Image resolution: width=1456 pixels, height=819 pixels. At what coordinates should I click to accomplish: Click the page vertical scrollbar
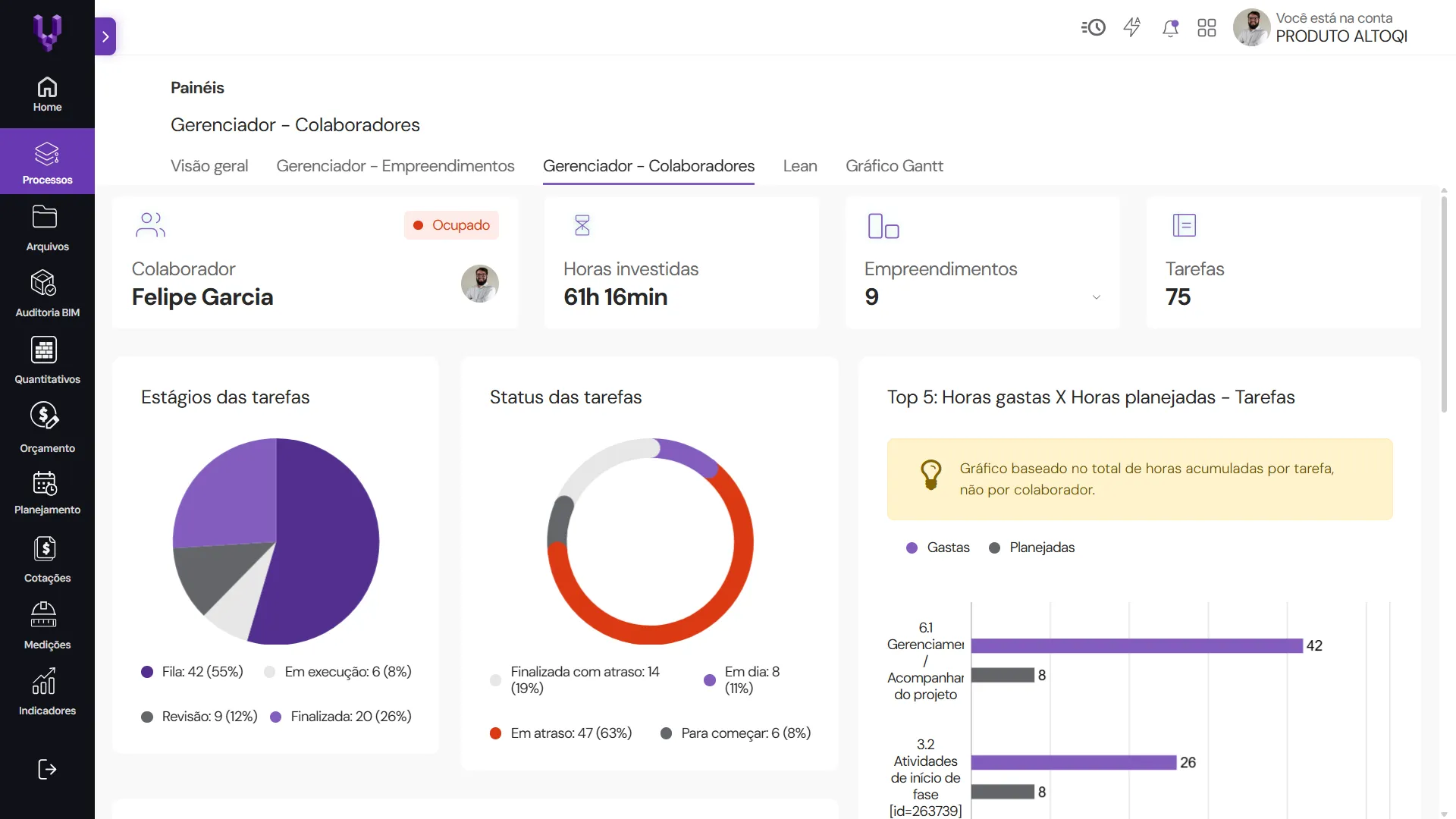(1444, 303)
